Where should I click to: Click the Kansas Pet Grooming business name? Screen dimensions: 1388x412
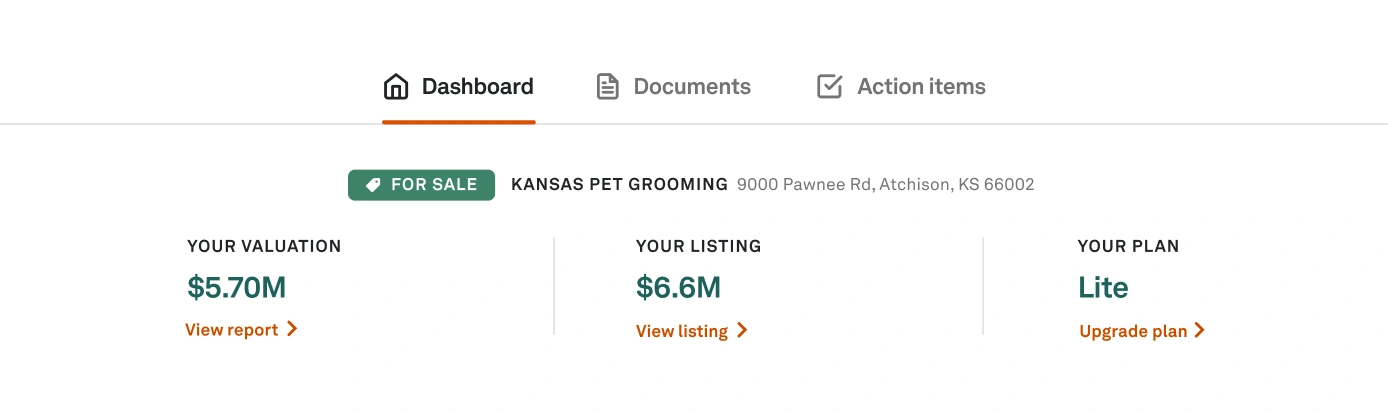[x=619, y=185]
